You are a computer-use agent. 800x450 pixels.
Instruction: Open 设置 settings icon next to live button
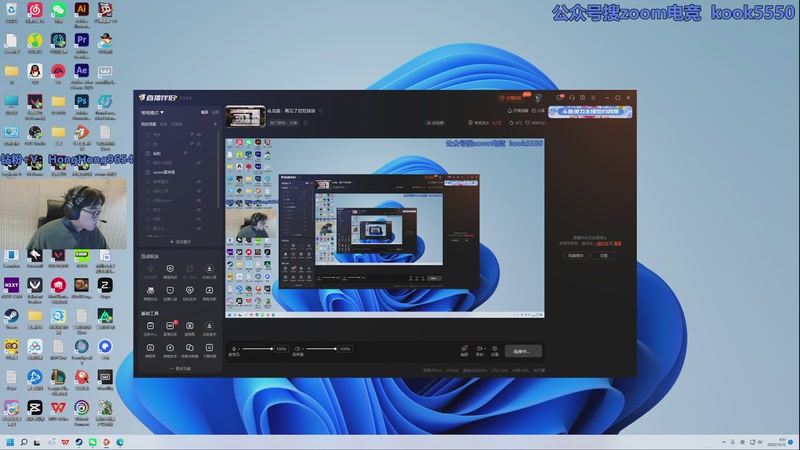[x=495, y=351]
